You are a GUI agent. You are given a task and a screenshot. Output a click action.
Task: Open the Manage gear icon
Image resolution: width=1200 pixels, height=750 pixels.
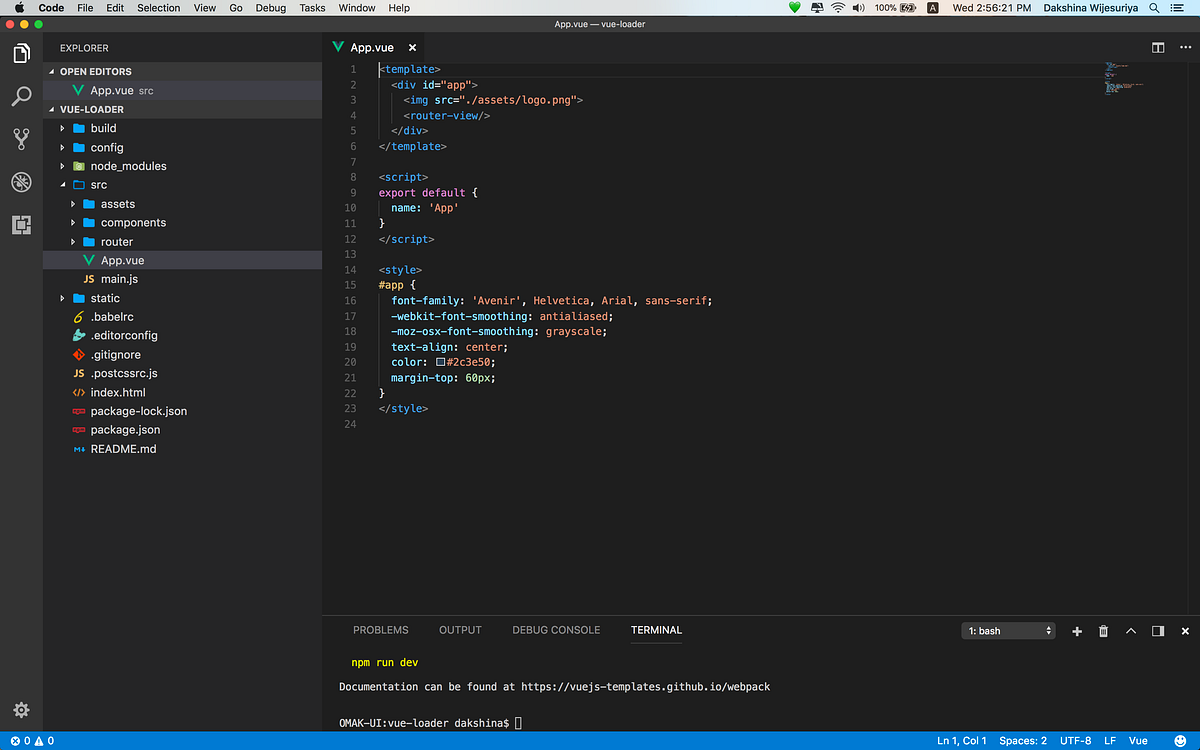coord(21,710)
